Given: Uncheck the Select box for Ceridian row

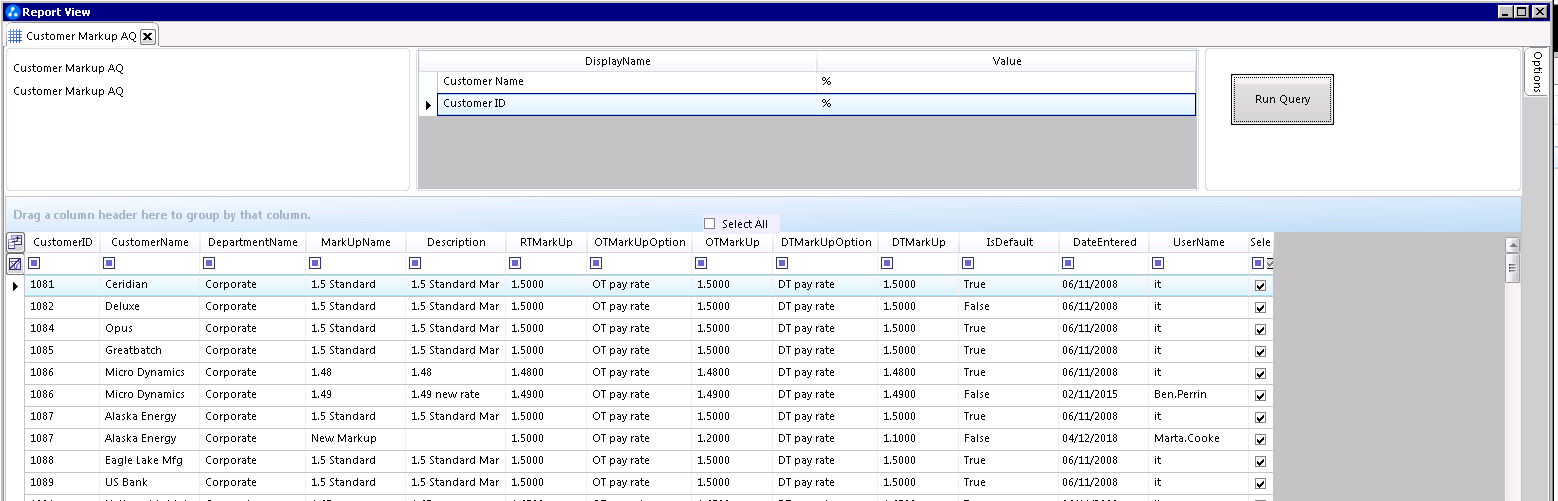Looking at the screenshot, I should tap(1260, 285).
